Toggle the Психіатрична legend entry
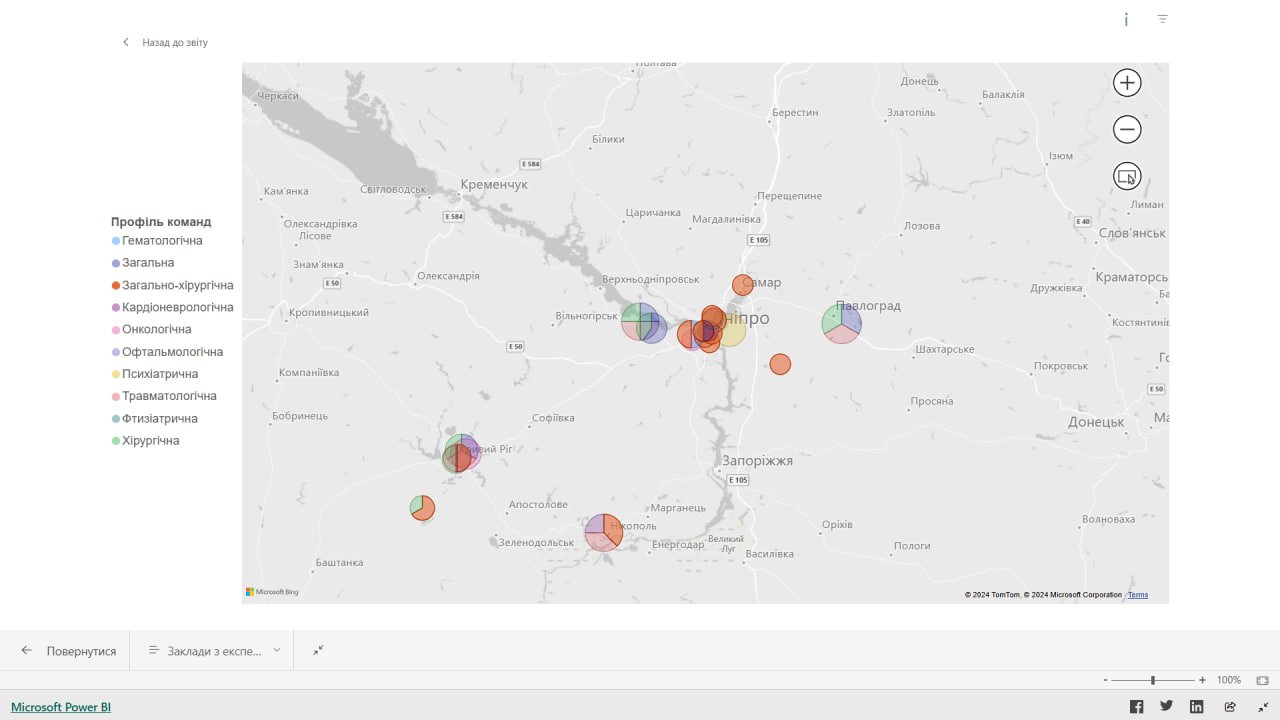Viewport: 1280px width, 720px height. [x=159, y=374]
